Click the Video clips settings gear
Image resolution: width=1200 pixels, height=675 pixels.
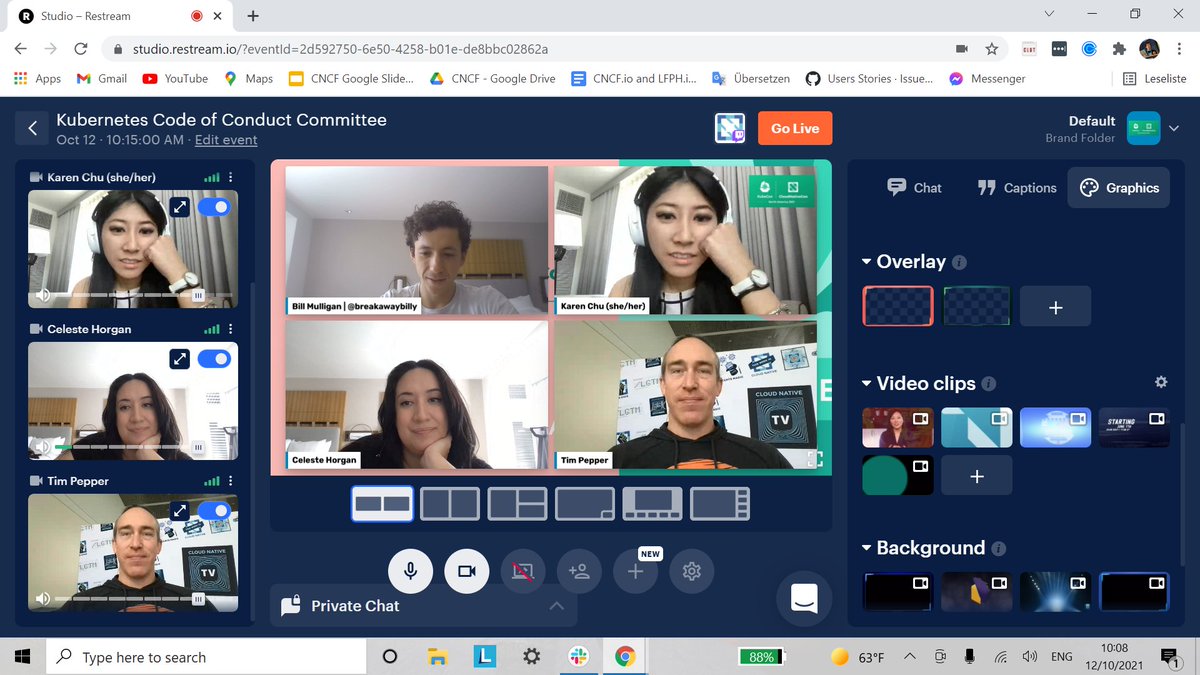(x=1161, y=383)
